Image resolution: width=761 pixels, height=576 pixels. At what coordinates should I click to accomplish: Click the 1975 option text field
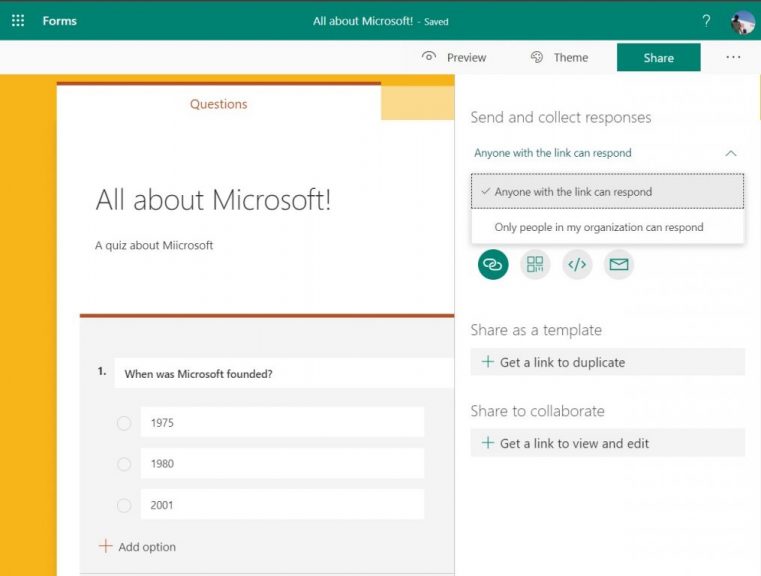pyautogui.click(x=282, y=422)
